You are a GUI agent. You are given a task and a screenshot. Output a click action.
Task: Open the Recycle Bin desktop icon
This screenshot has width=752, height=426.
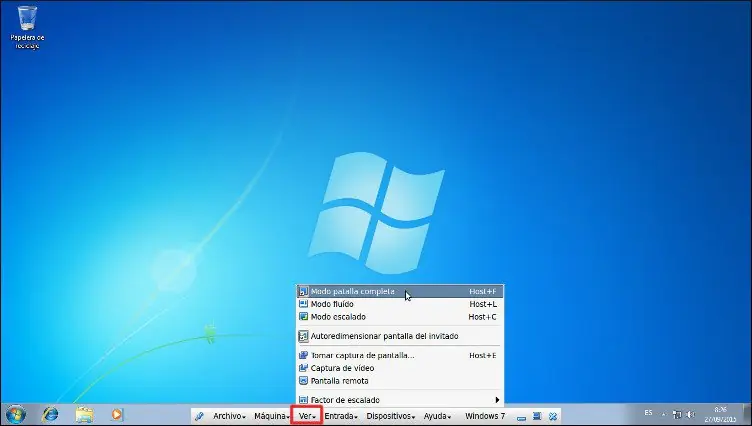point(27,27)
